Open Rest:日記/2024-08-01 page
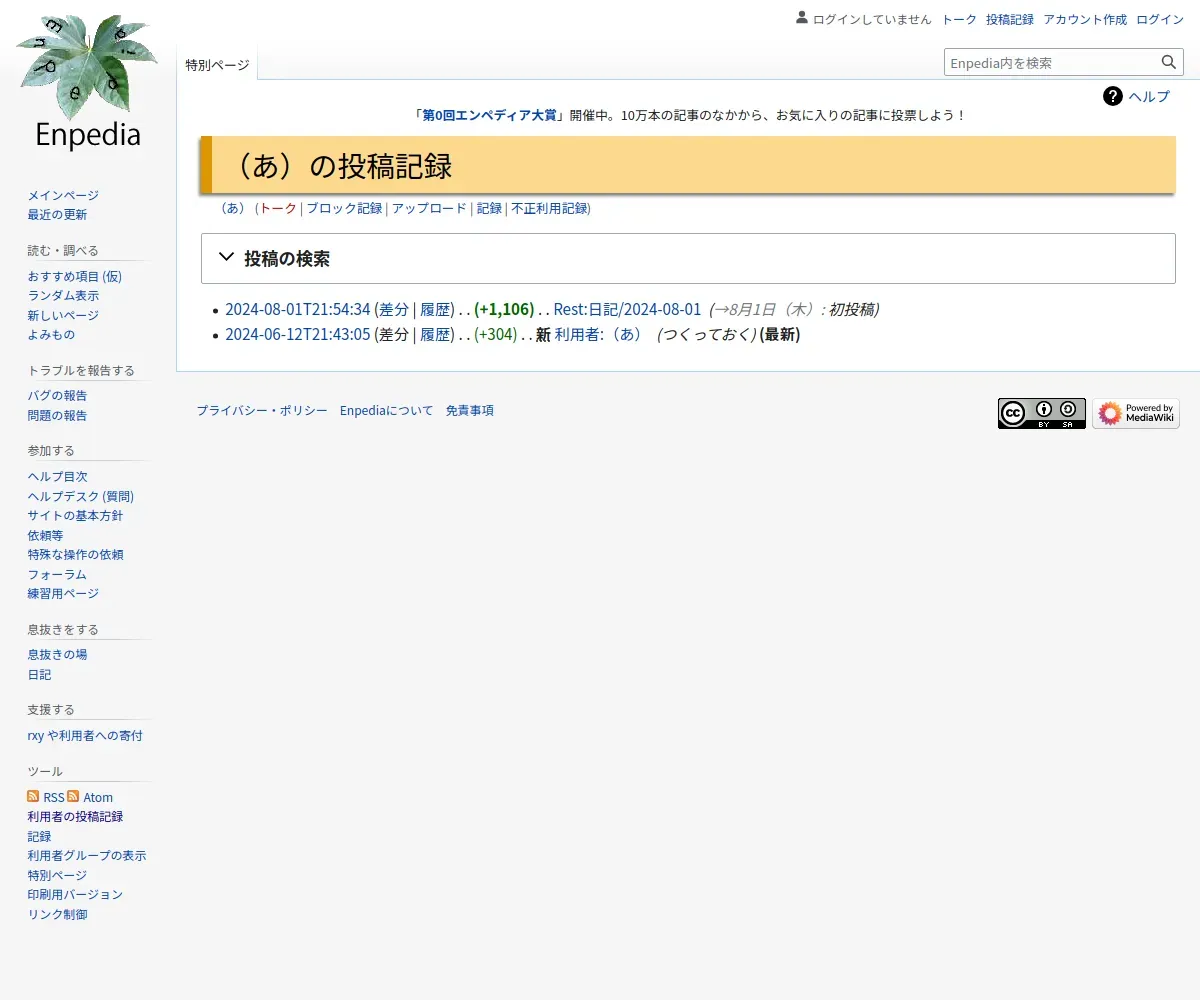Image resolution: width=1200 pixels, height=1000 pixels. 628,309
